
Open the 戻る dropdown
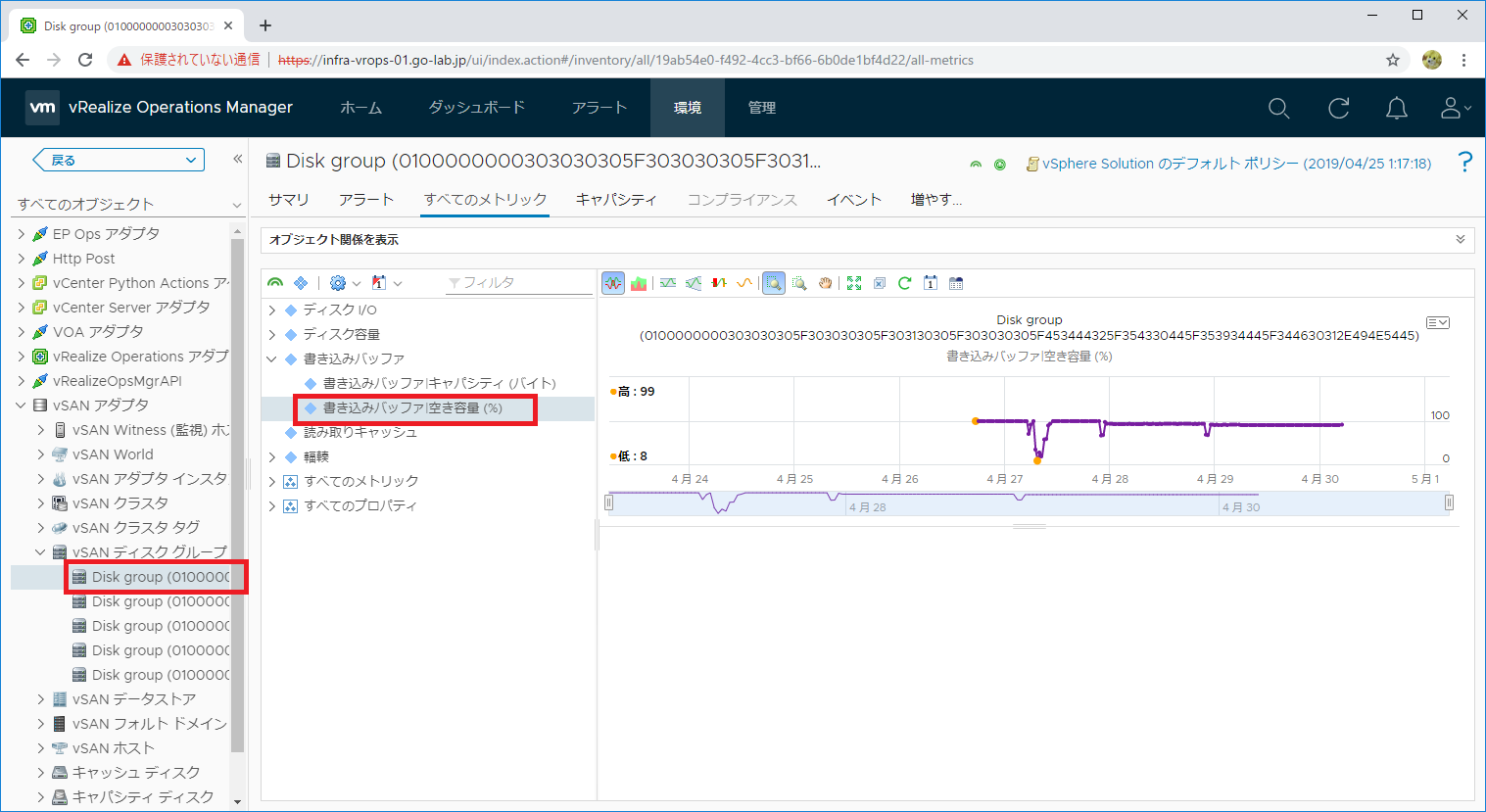coord(119,160)
